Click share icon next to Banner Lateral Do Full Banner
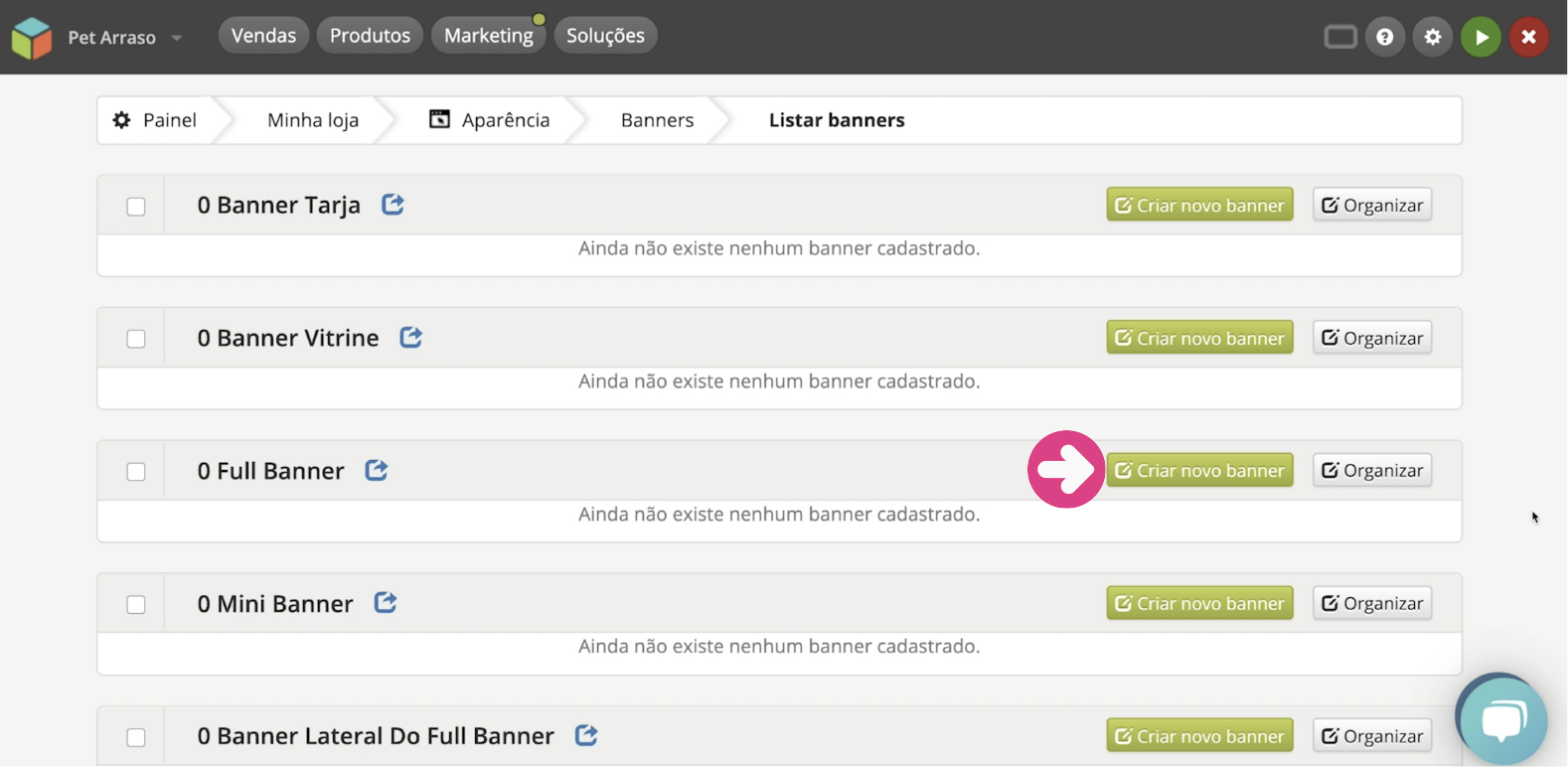Screen dimensions: 1568x767 click(587, 735)
